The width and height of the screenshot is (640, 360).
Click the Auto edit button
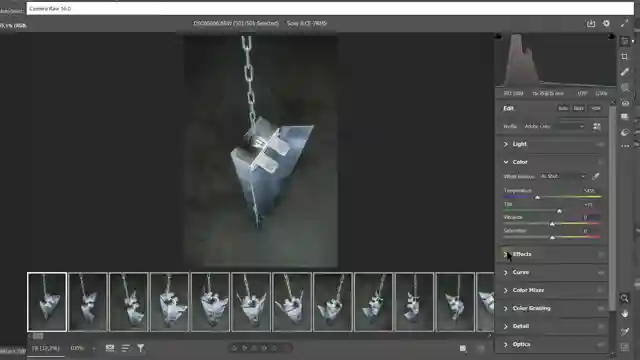(x=563, y=108)
